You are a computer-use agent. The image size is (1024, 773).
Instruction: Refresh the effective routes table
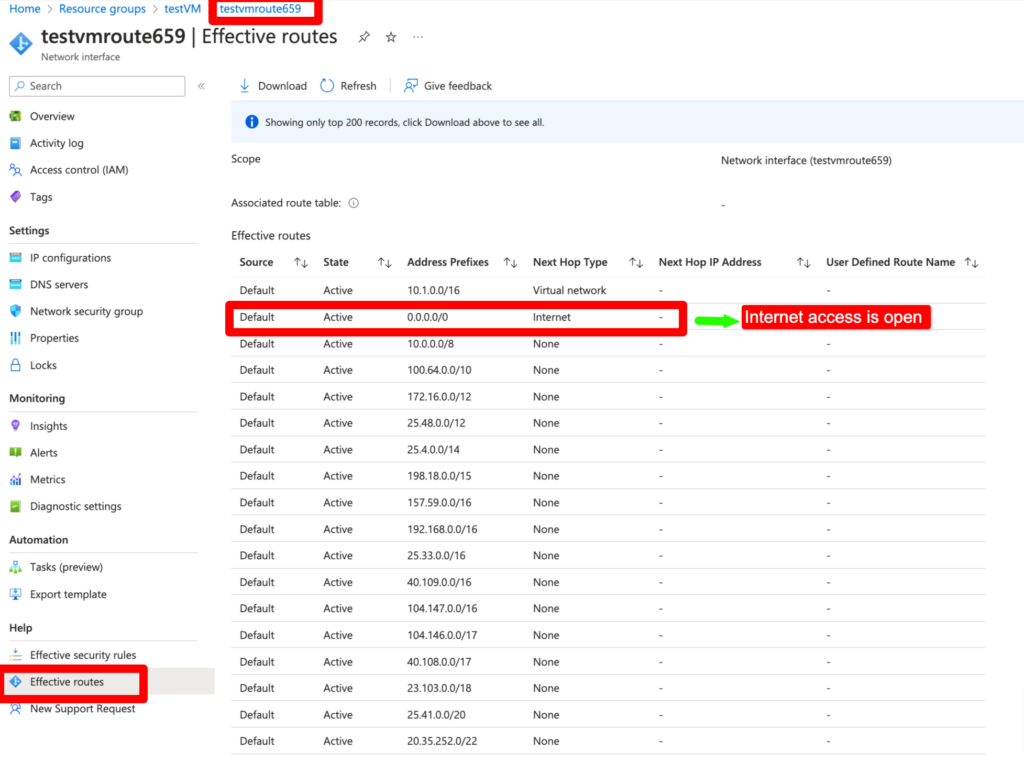pos(348,86)
